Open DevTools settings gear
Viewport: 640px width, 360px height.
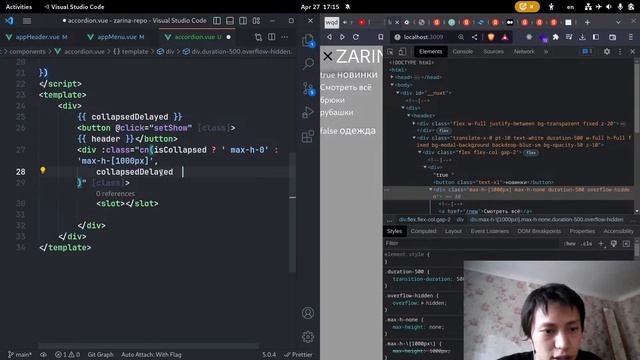tap(607, 51)
